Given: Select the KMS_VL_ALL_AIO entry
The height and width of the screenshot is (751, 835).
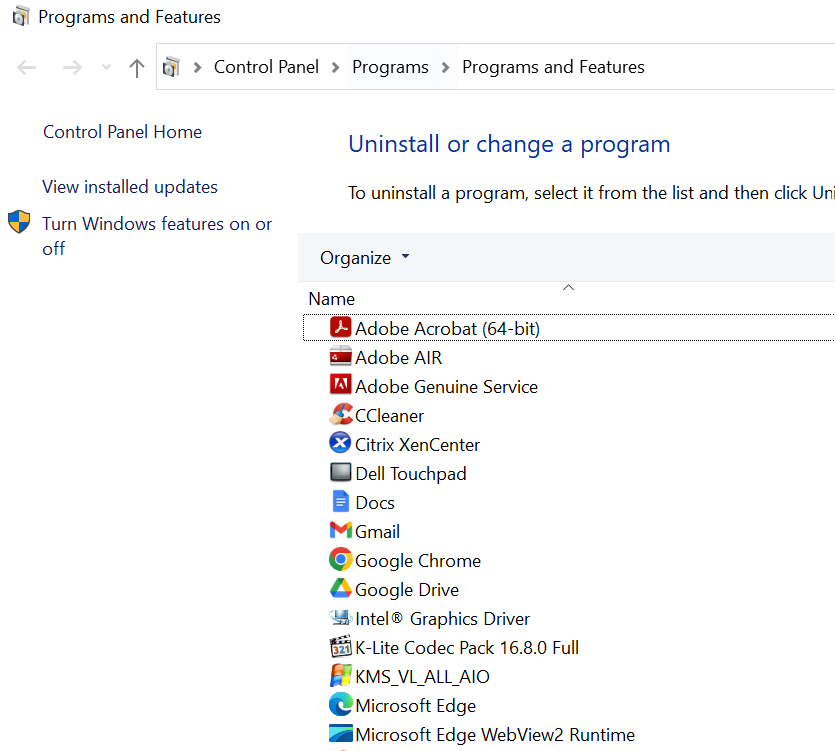Looking at the screenshot, I should pos(422,677).
